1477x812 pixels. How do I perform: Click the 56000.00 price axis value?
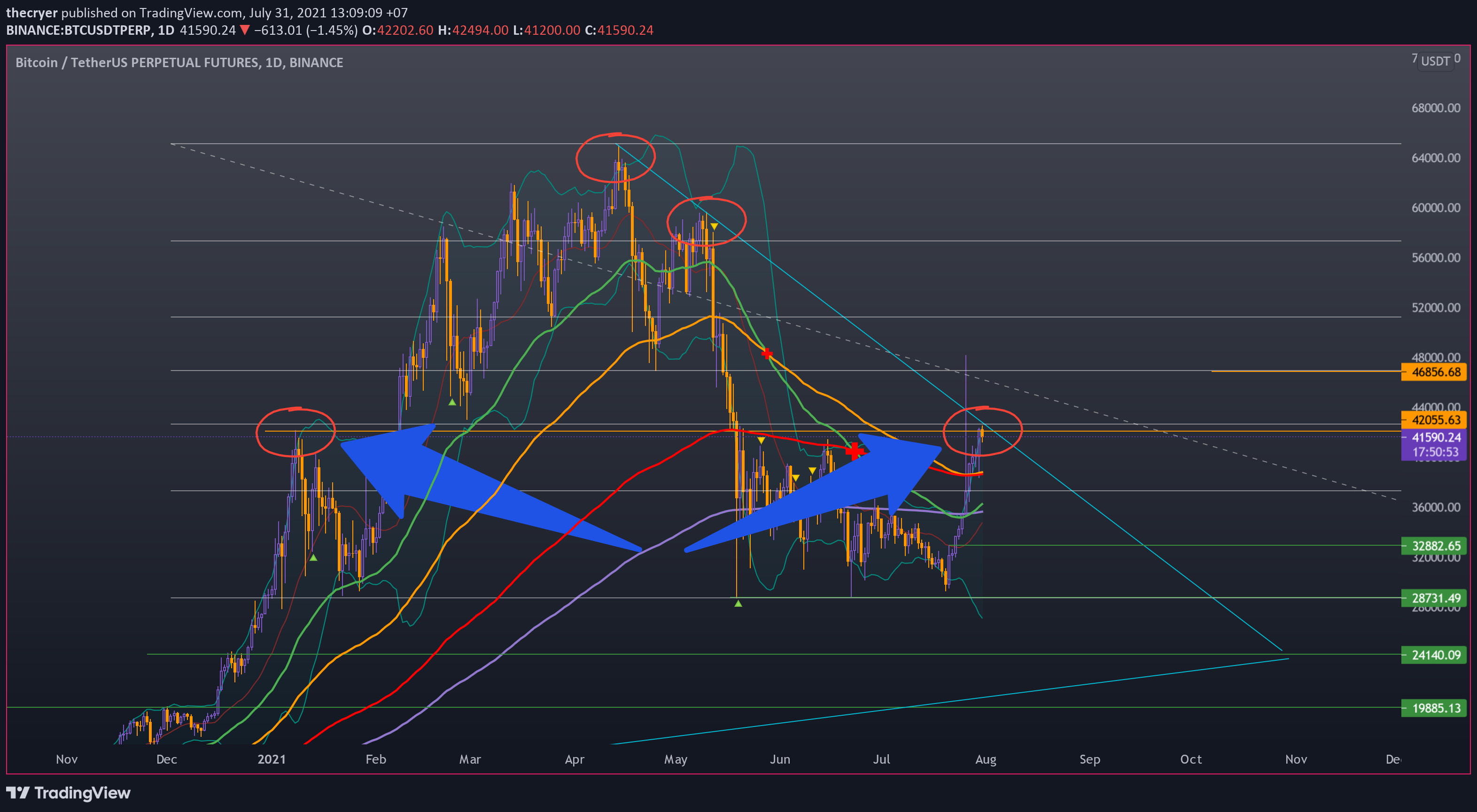(x=1436, y=257)
